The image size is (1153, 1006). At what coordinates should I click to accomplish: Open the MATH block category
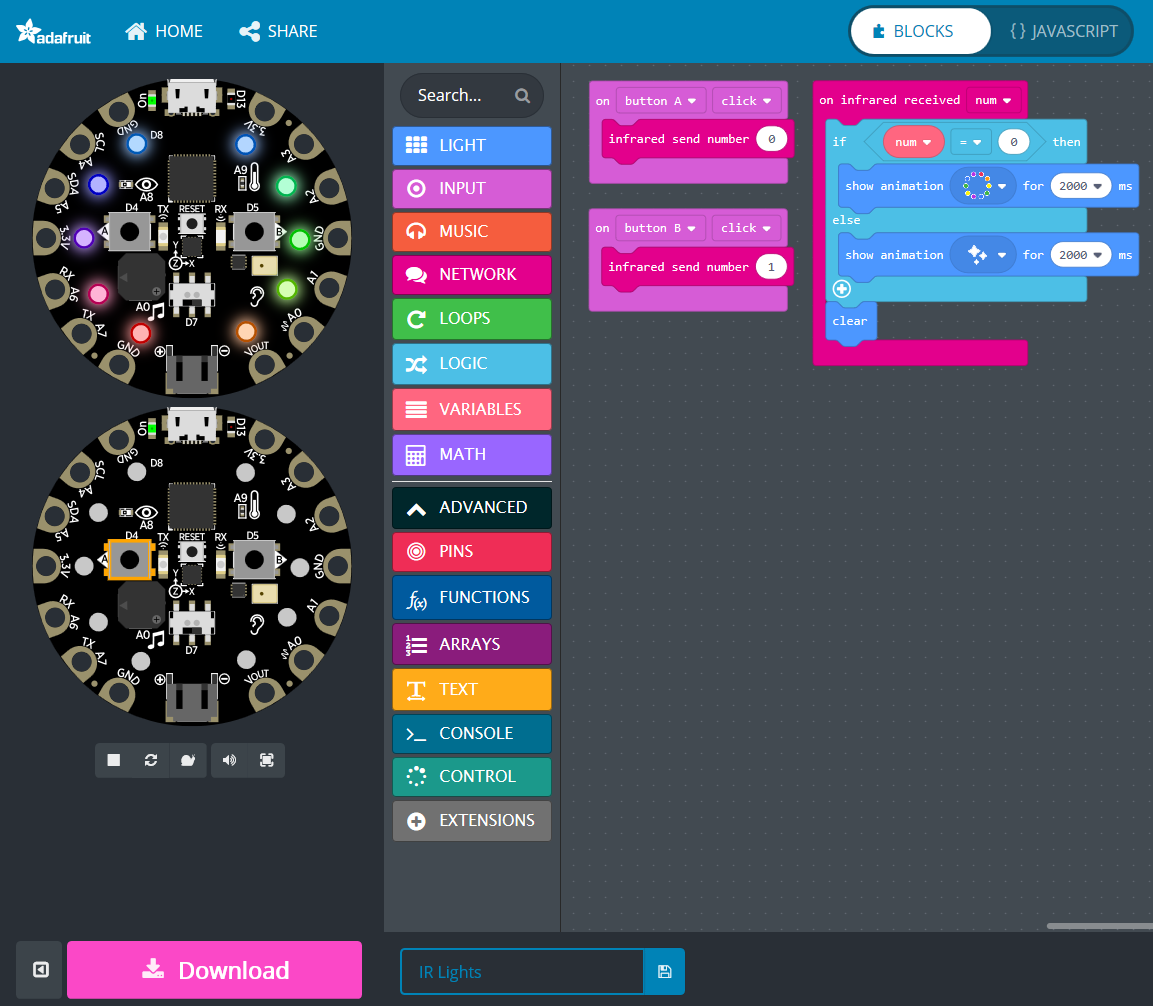[x=472, y=454]
